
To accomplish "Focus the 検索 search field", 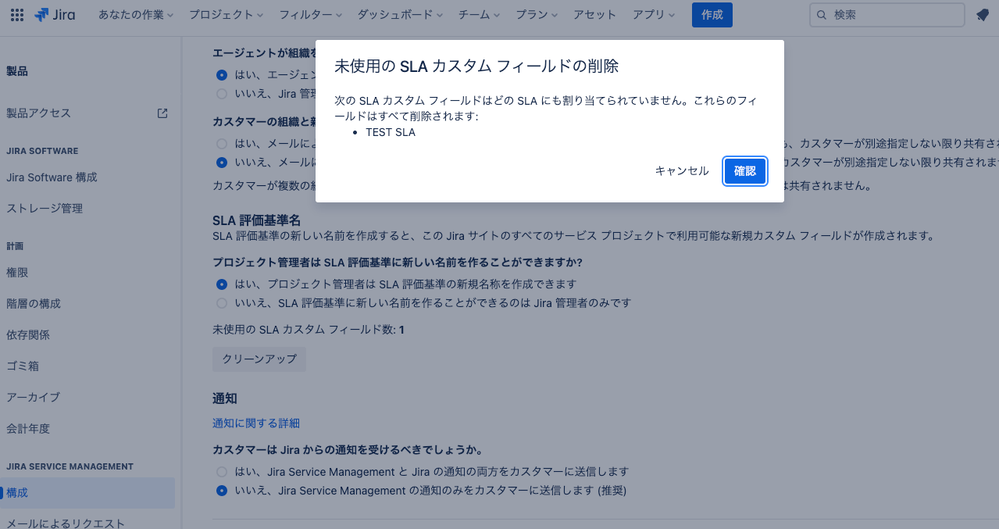I will (x=887, y=15).
